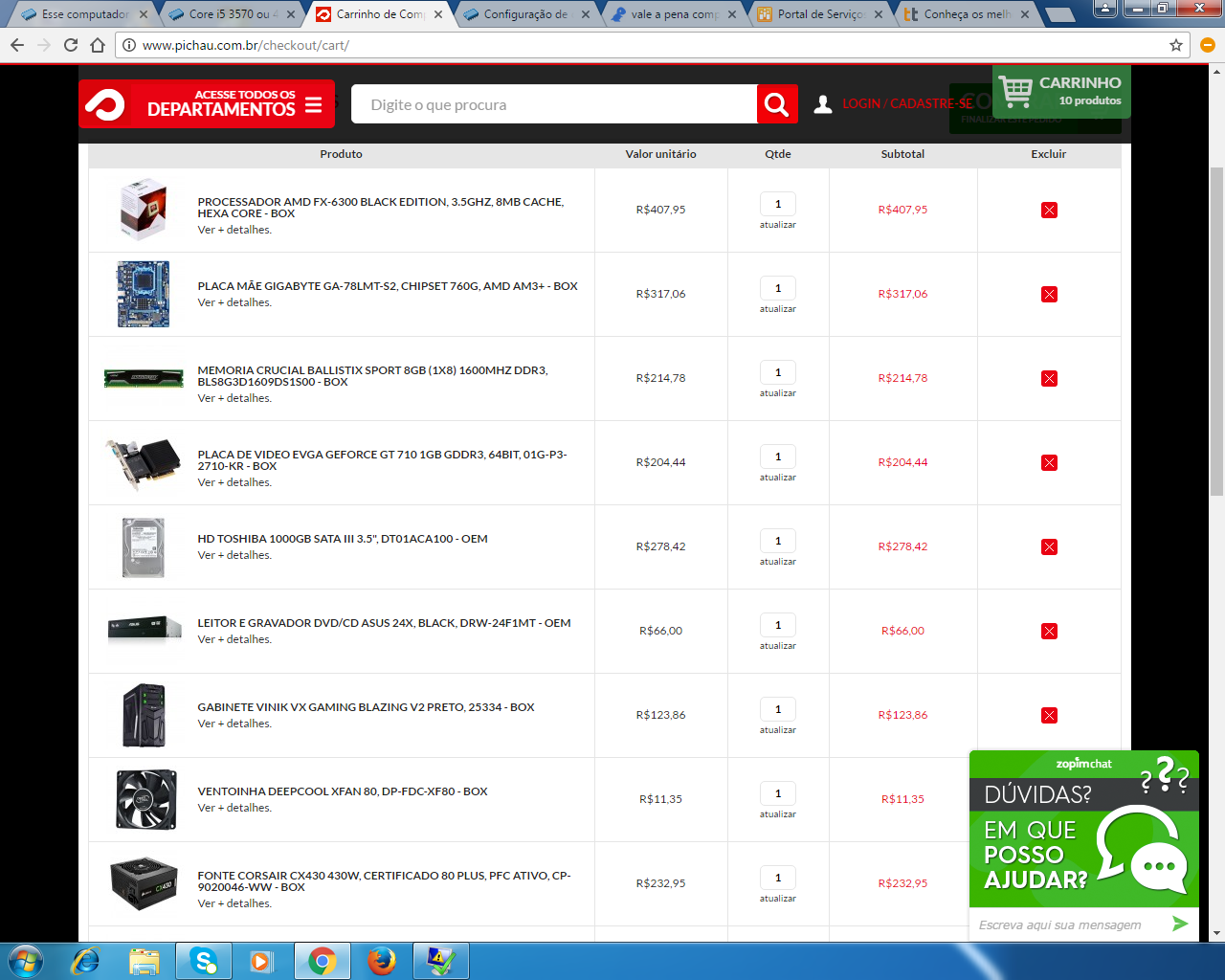Click the orange Chrome menu button
The height and width of the screenshot is (980, 1225).
pos(1207,45)
